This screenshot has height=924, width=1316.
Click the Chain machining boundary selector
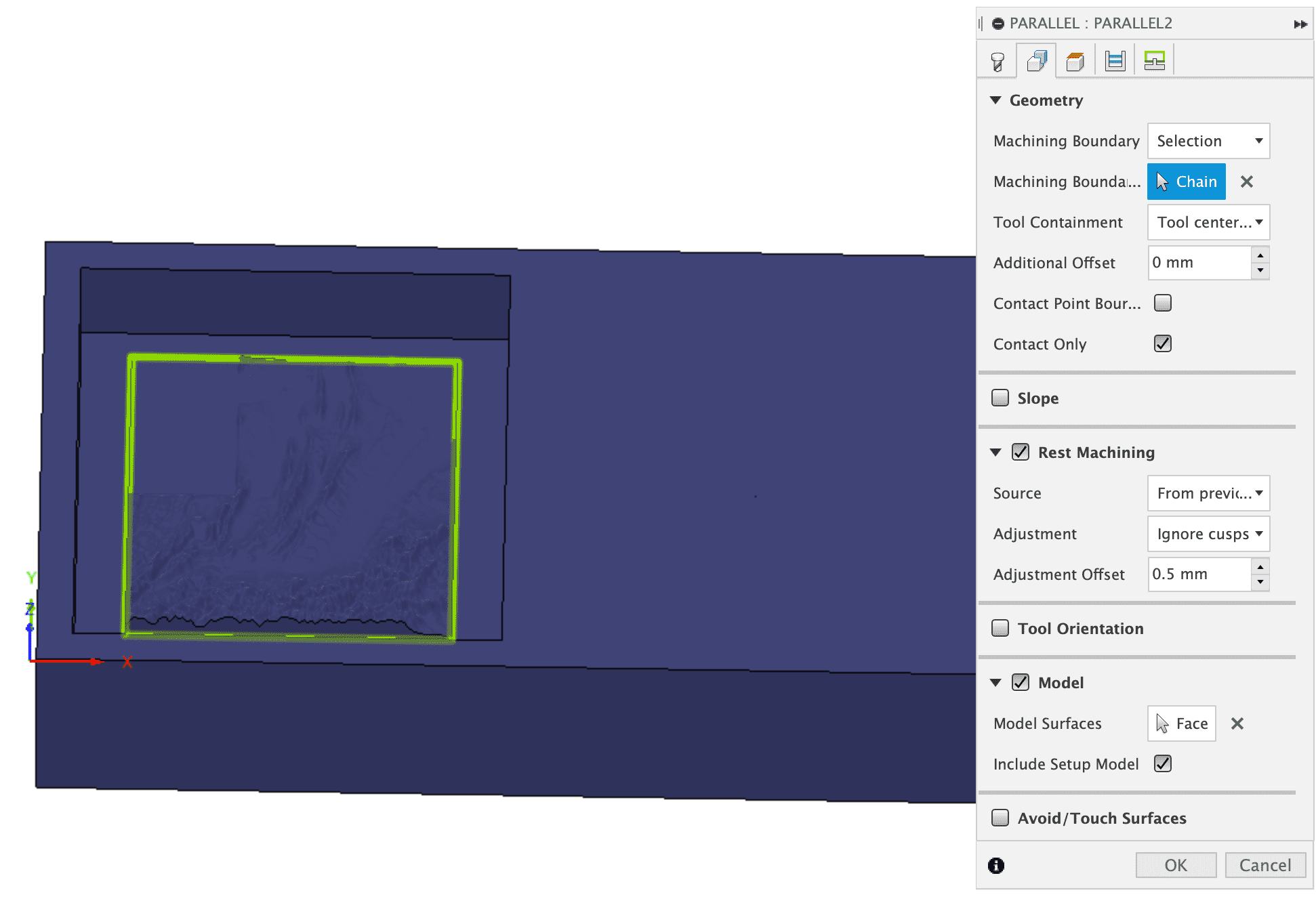click(x=1186, y=181)
